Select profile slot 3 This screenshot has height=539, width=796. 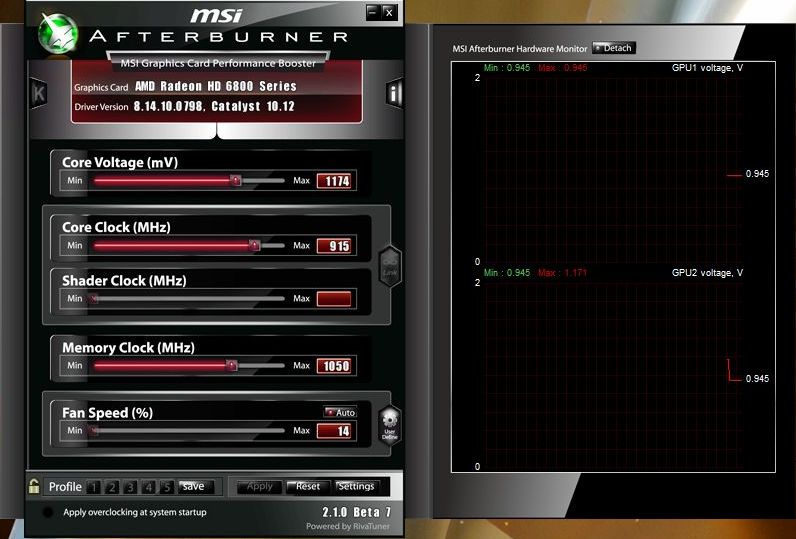point(130,487)
